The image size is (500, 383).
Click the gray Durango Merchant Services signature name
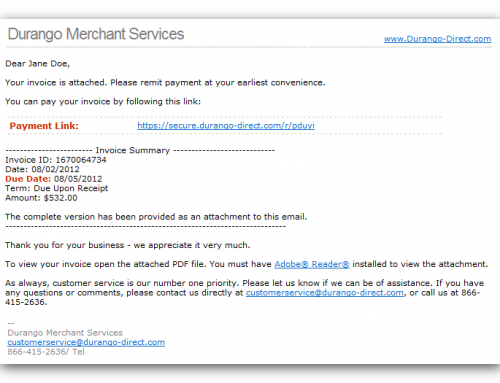coord(65,333)
